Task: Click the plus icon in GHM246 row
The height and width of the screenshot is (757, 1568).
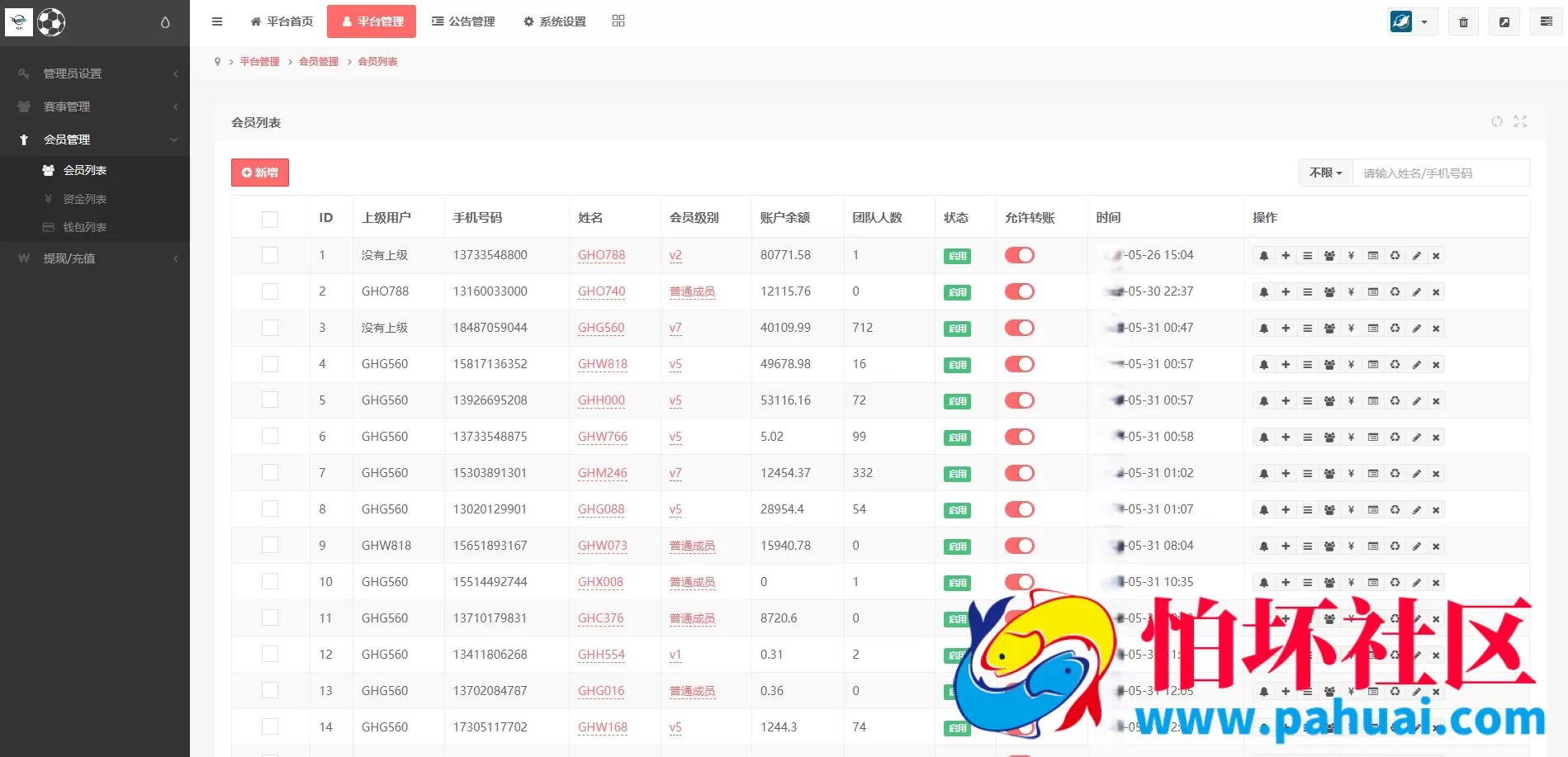Action: coord(1286,474)
